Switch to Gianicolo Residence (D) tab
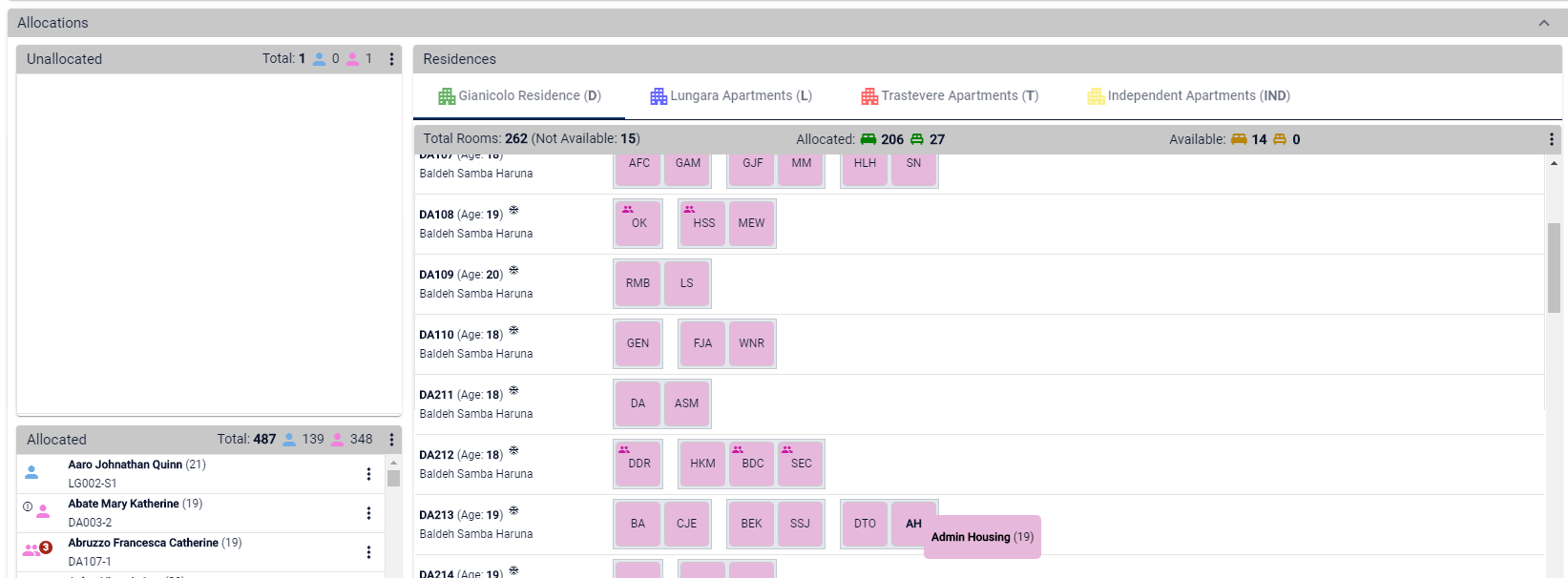Image resolution: width=1568 pixels, height=578 pixels. point(520,96)
